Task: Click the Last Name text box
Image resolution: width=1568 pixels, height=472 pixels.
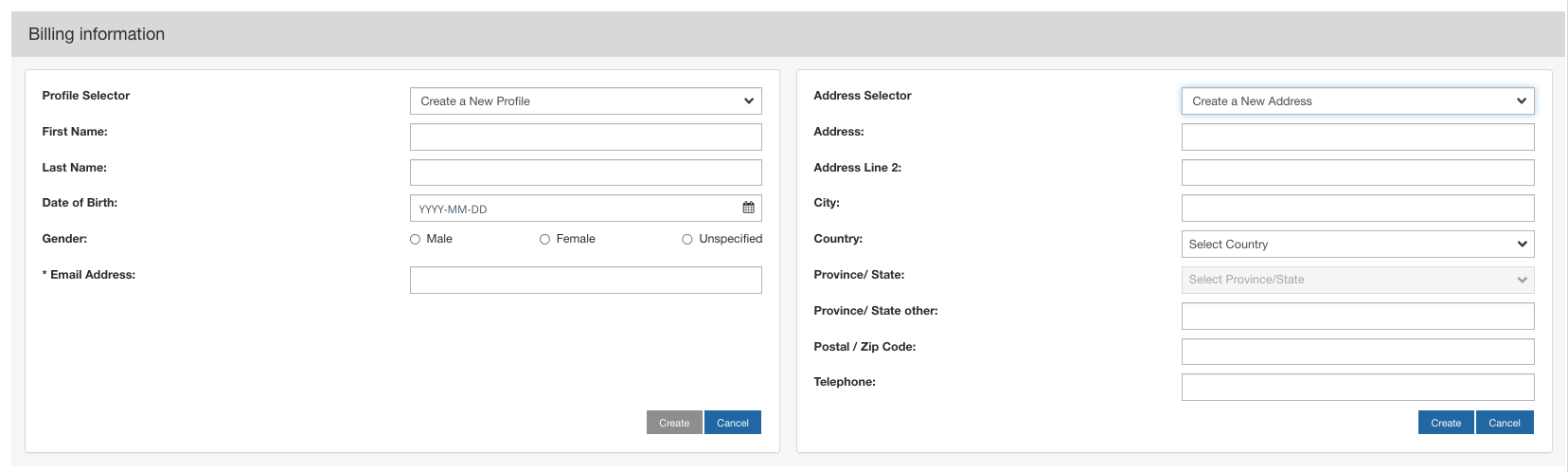Action: 585,172
